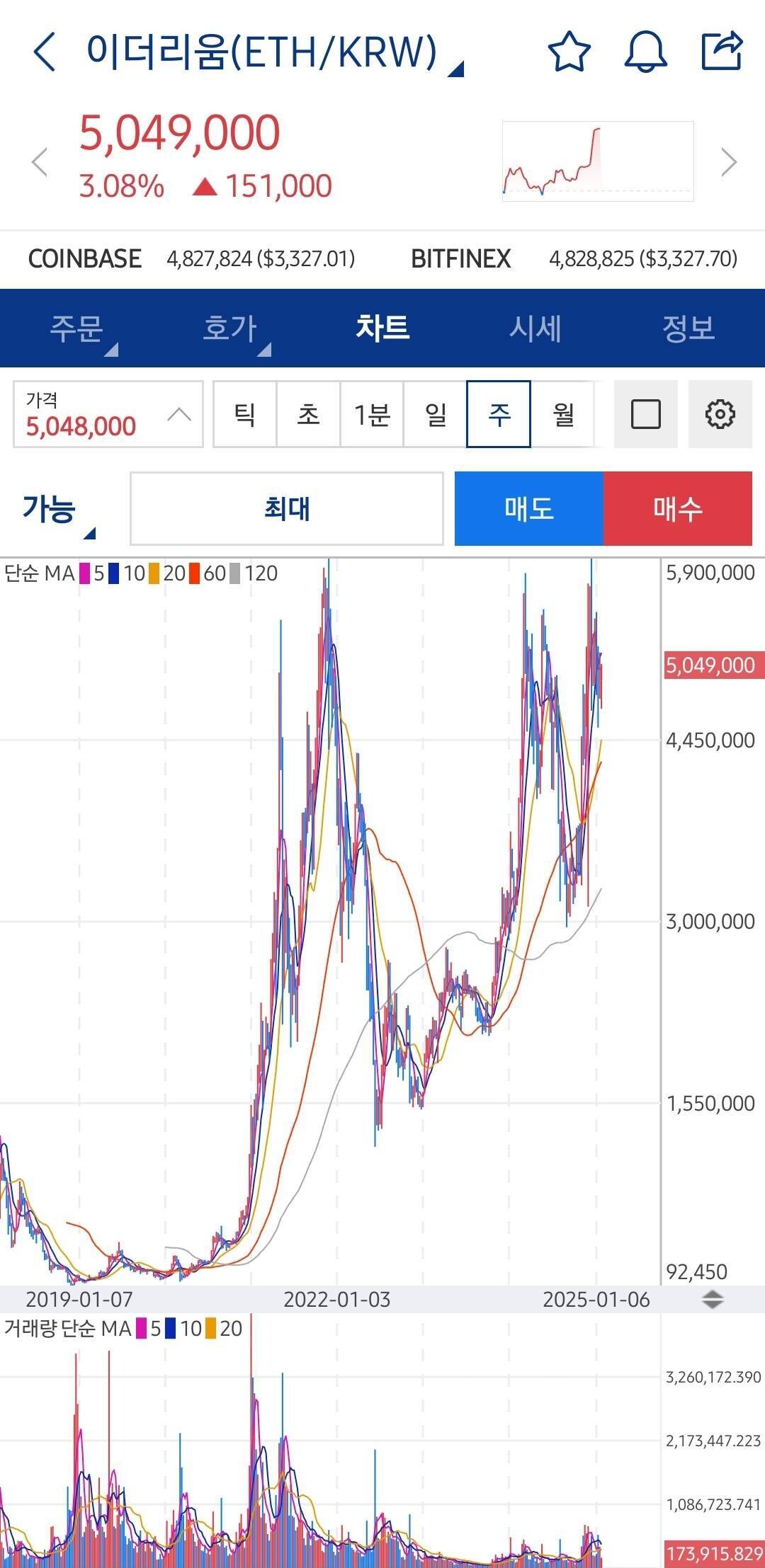
Task: Add Ethereum to favorites with star
Action: click(x=569, y=52)
